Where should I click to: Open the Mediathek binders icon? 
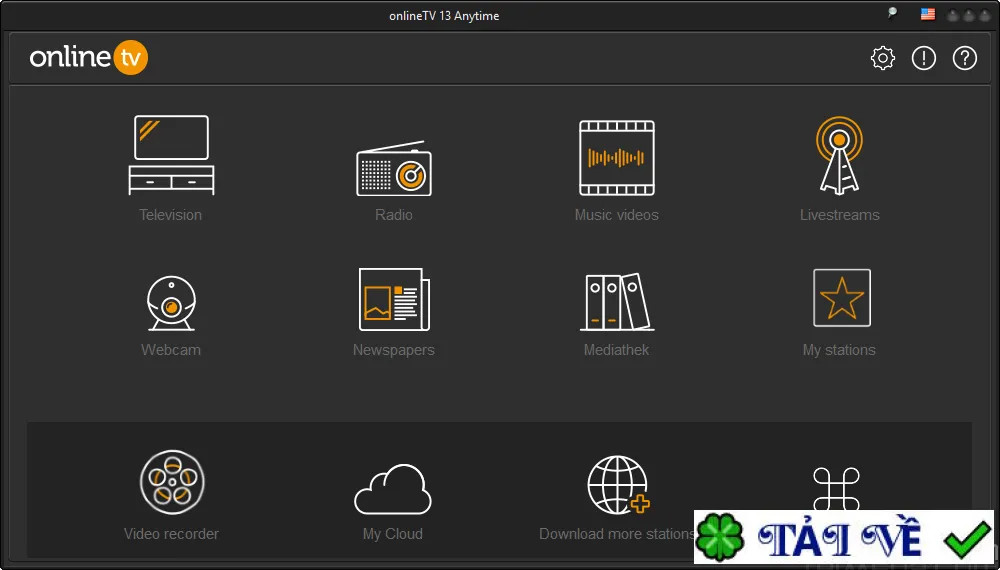[x=617, y=302]
